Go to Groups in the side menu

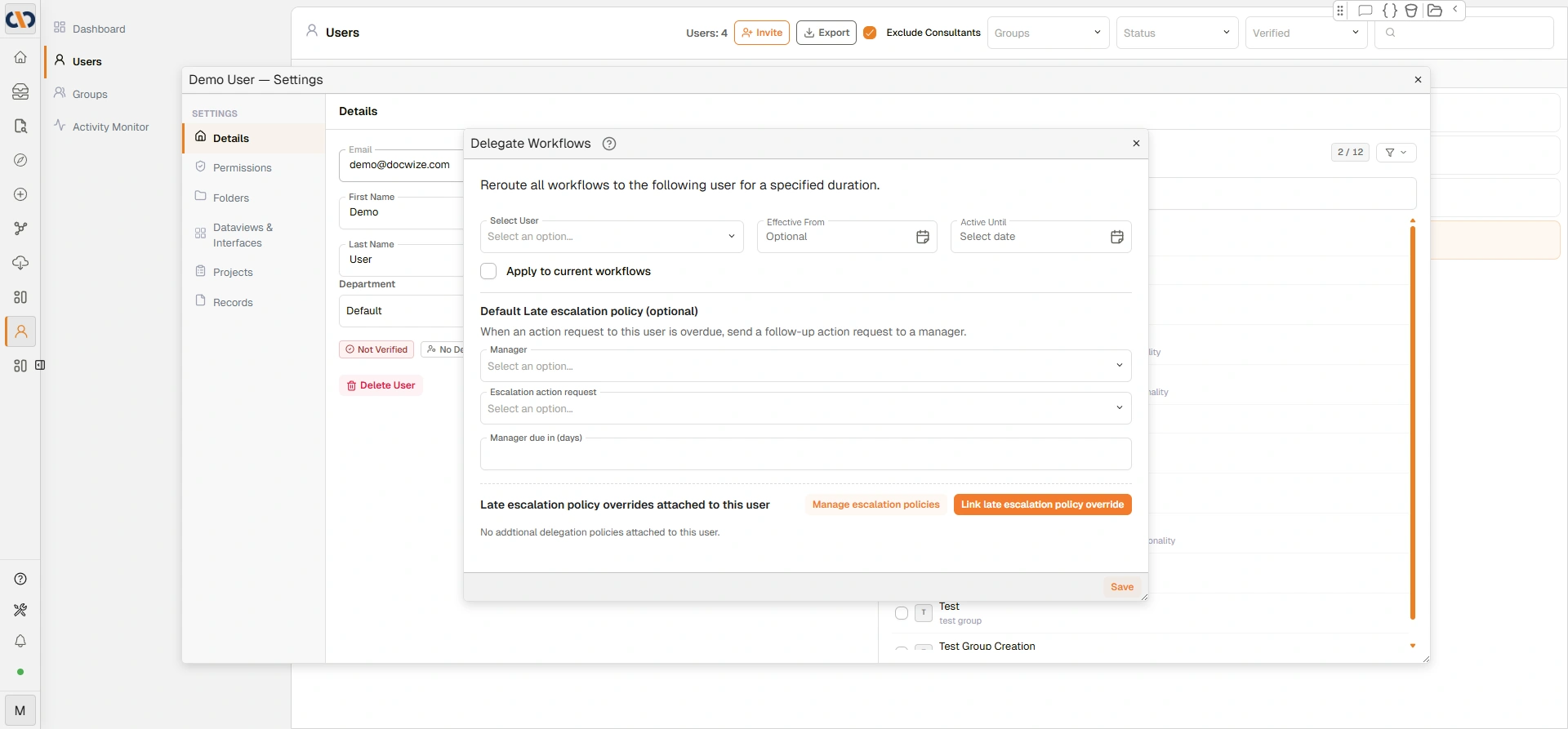point(90,94)
